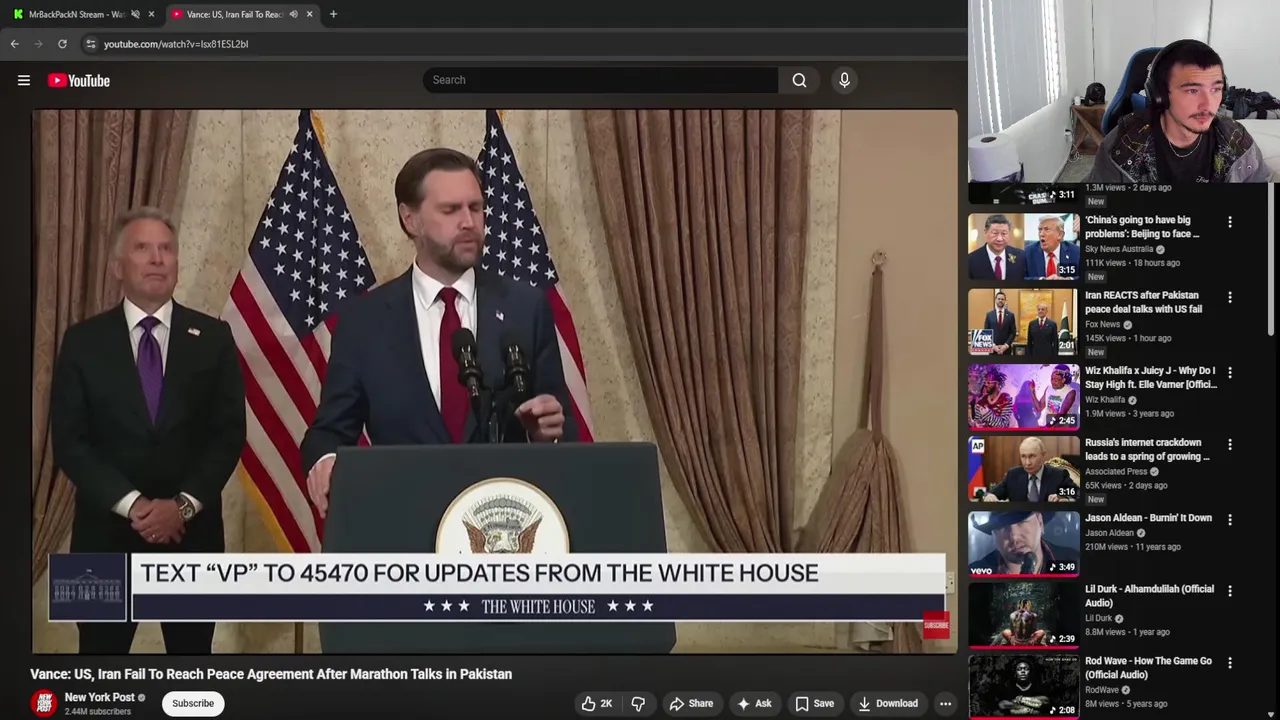Like the video with thumbs up
Screen dimensions: 1280x720
[x=597, y=703]
